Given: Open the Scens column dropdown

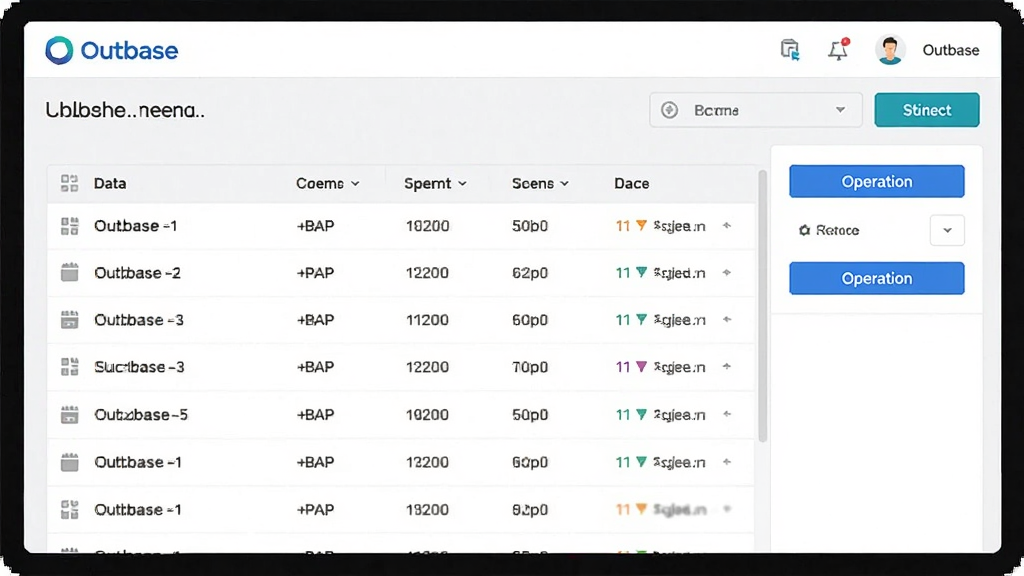Looking at the screenshot, I should pos(540,184).
